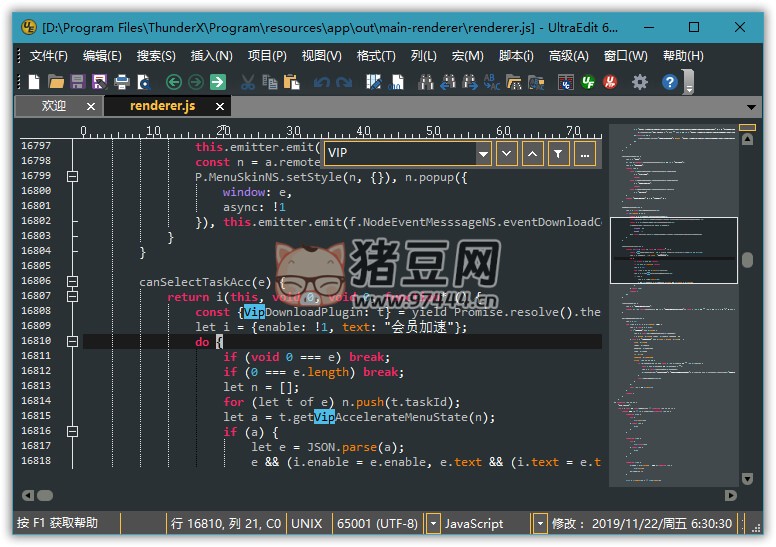This screenshot has width=776, height=547.
Task: Collapse the fold marker at line 16806
Action: click(71, 281)
